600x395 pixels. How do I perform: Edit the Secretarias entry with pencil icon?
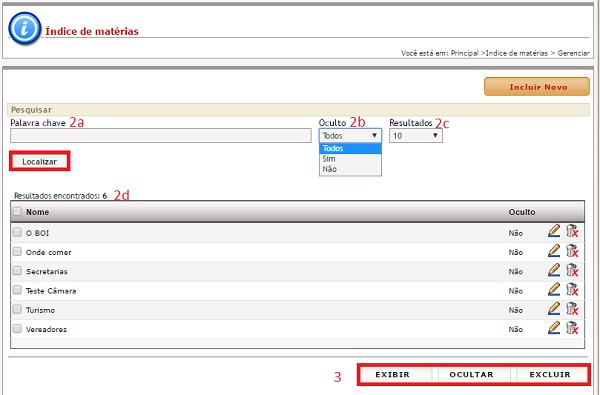(554, 270)
